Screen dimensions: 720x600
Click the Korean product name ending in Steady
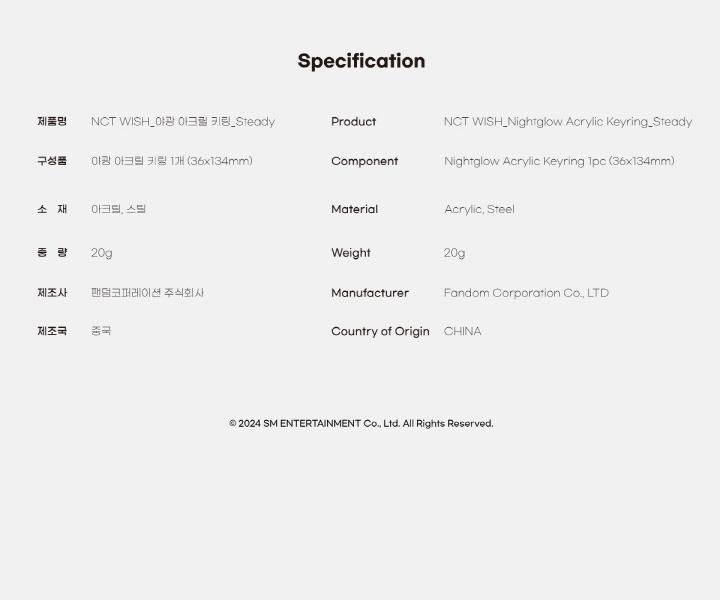tap(183, 122)
